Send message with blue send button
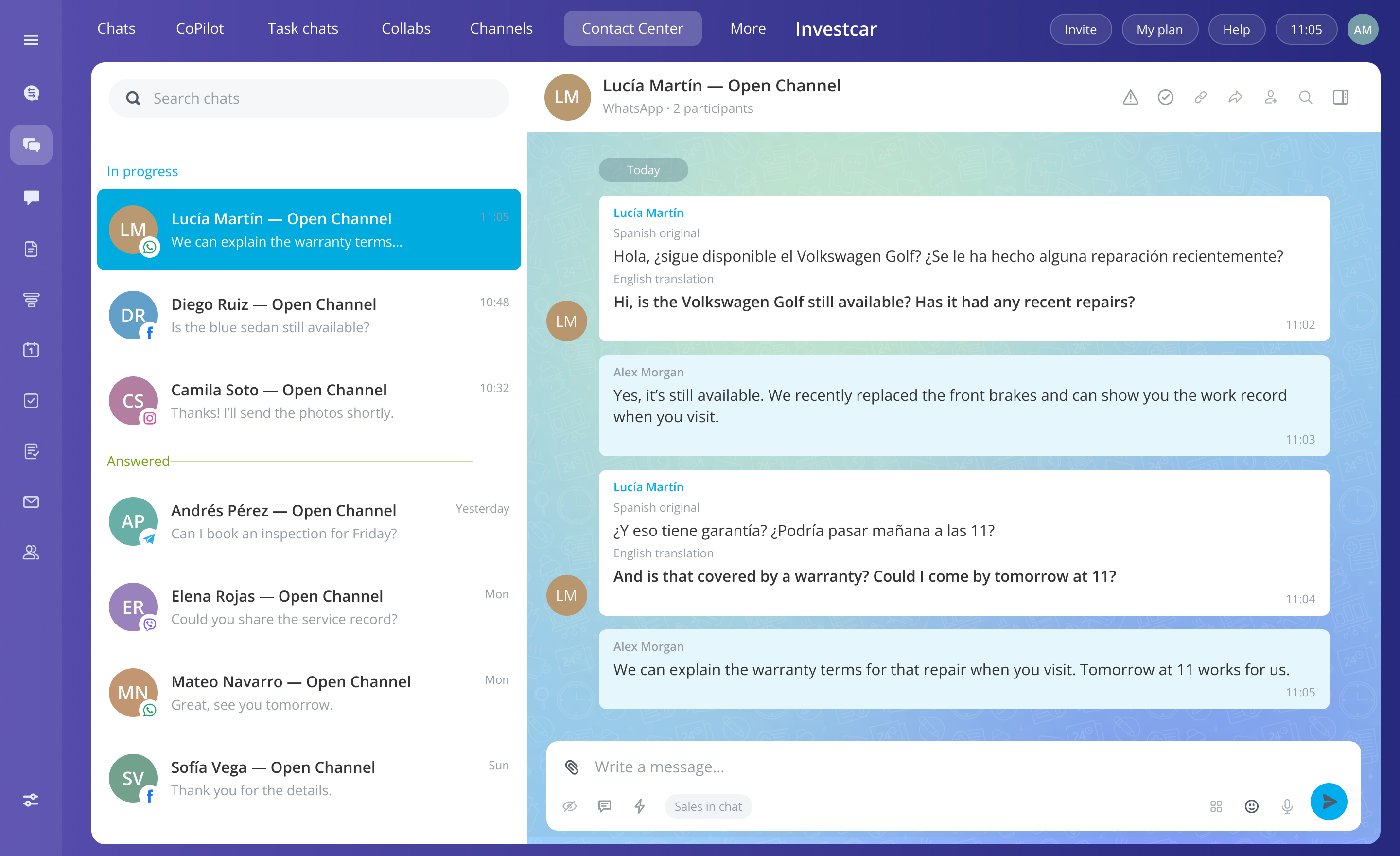Viewport: 1400px width, 856px height. pos(1329,802)
